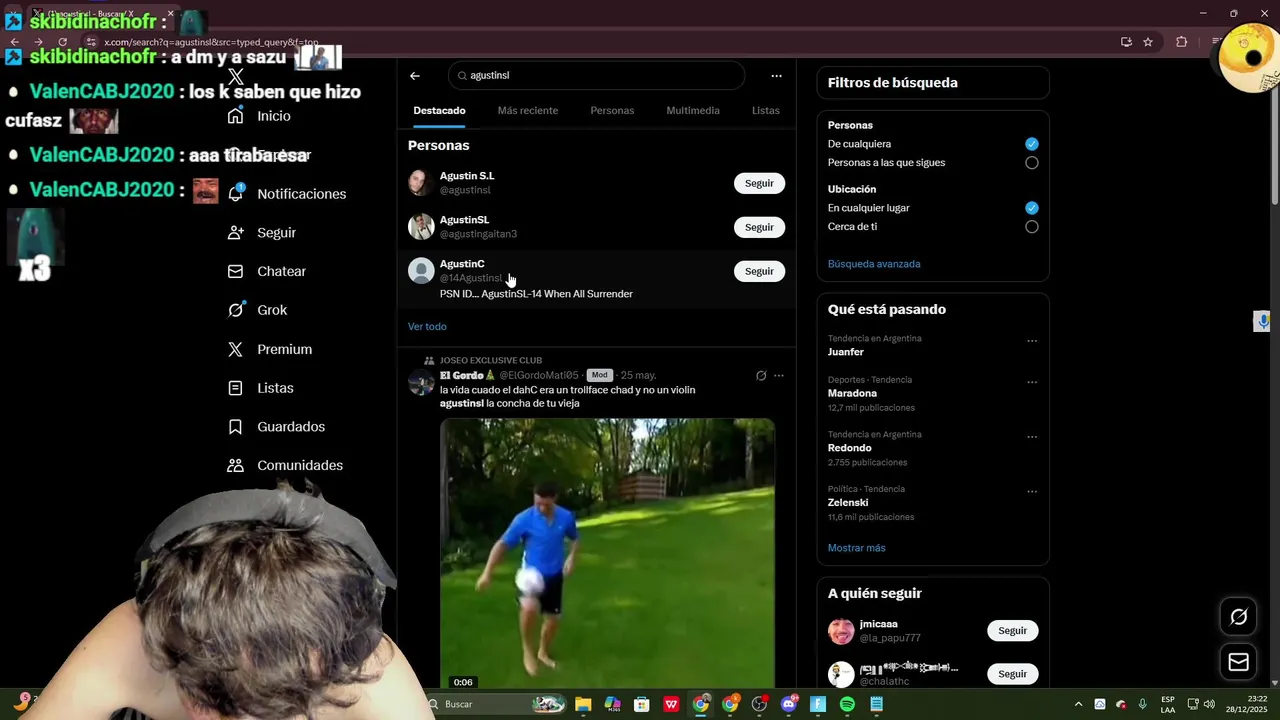Open taskbar volume speaker icon
This screenshot has height=720, width=1280.
(x=1210, y=704)
